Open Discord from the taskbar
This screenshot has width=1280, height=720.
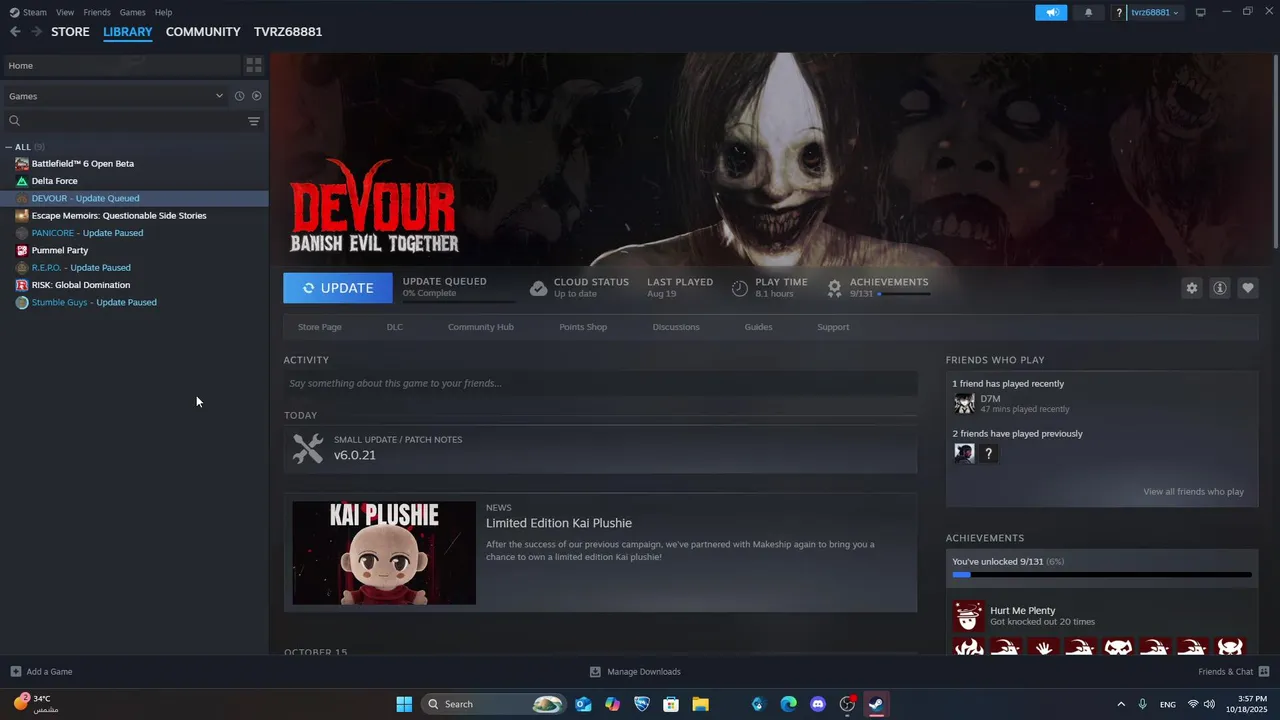818,704
